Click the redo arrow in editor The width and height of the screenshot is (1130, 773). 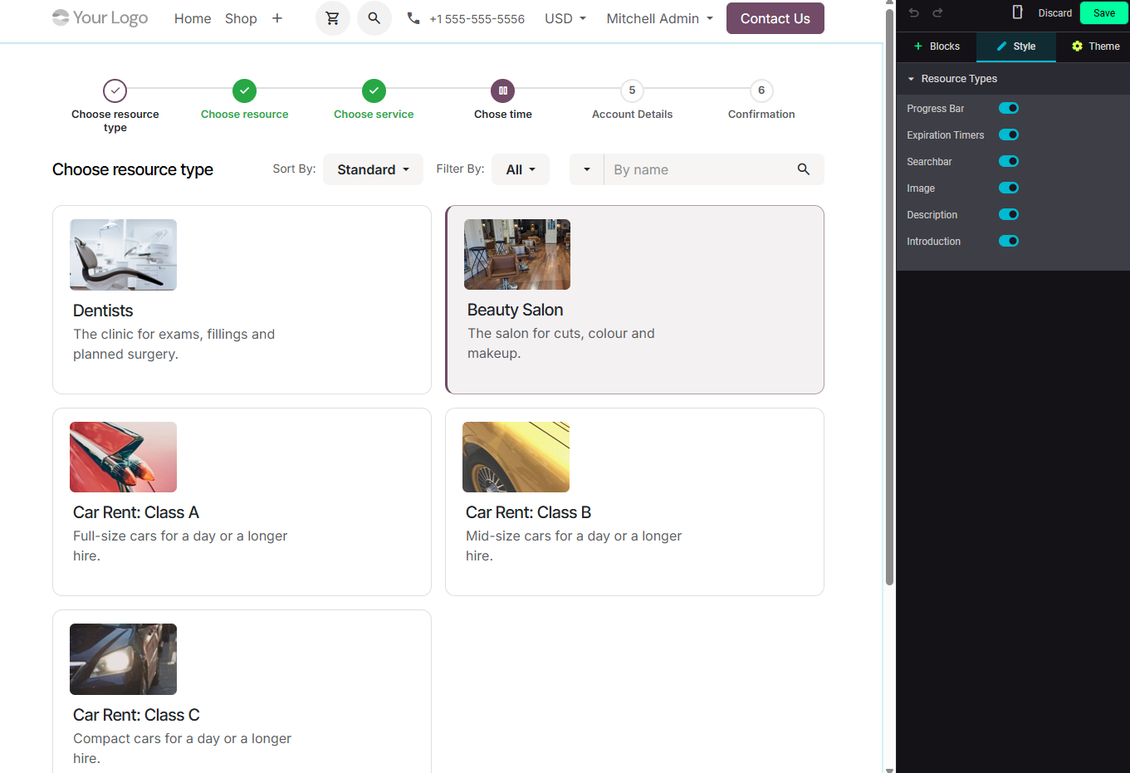(938, 13)
